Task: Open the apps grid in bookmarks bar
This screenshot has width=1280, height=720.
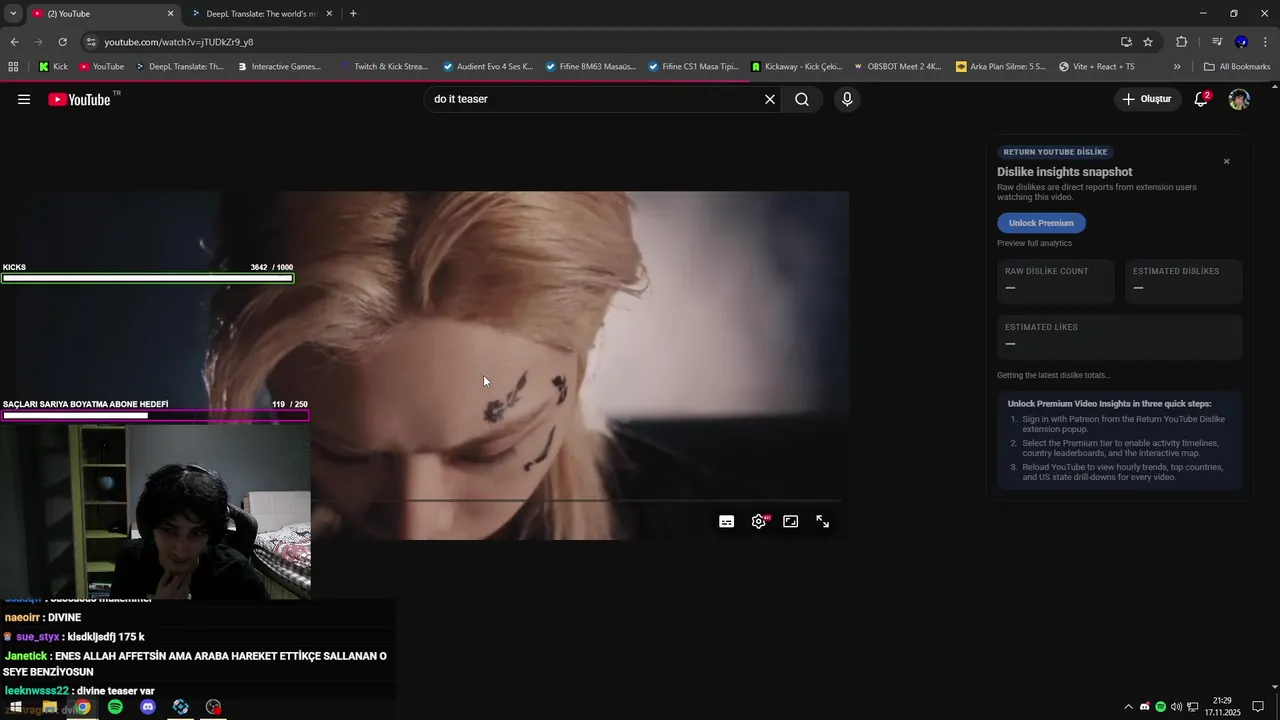Action: (x=13, y=67)
